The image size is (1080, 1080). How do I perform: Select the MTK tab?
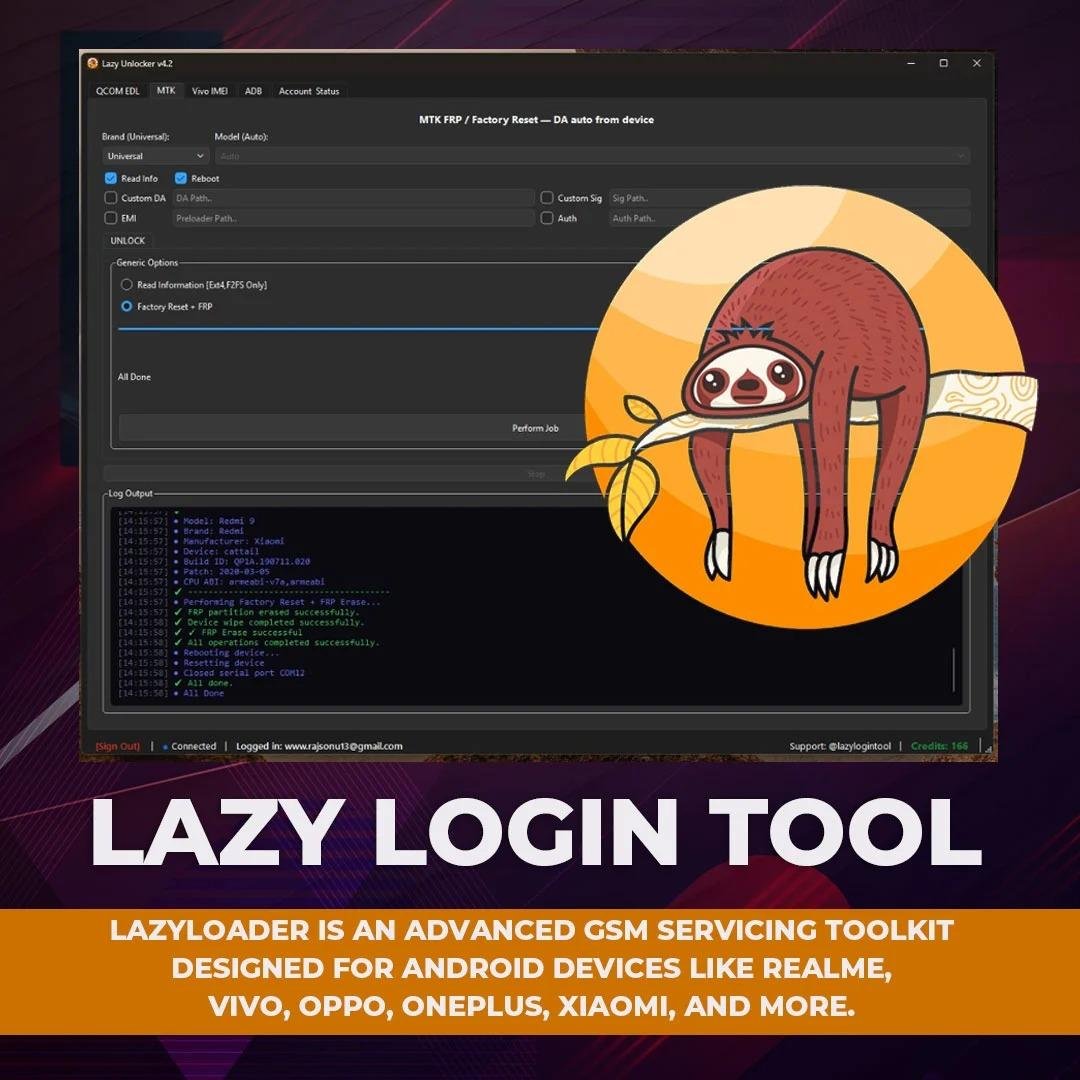click(x=166, y=90)
